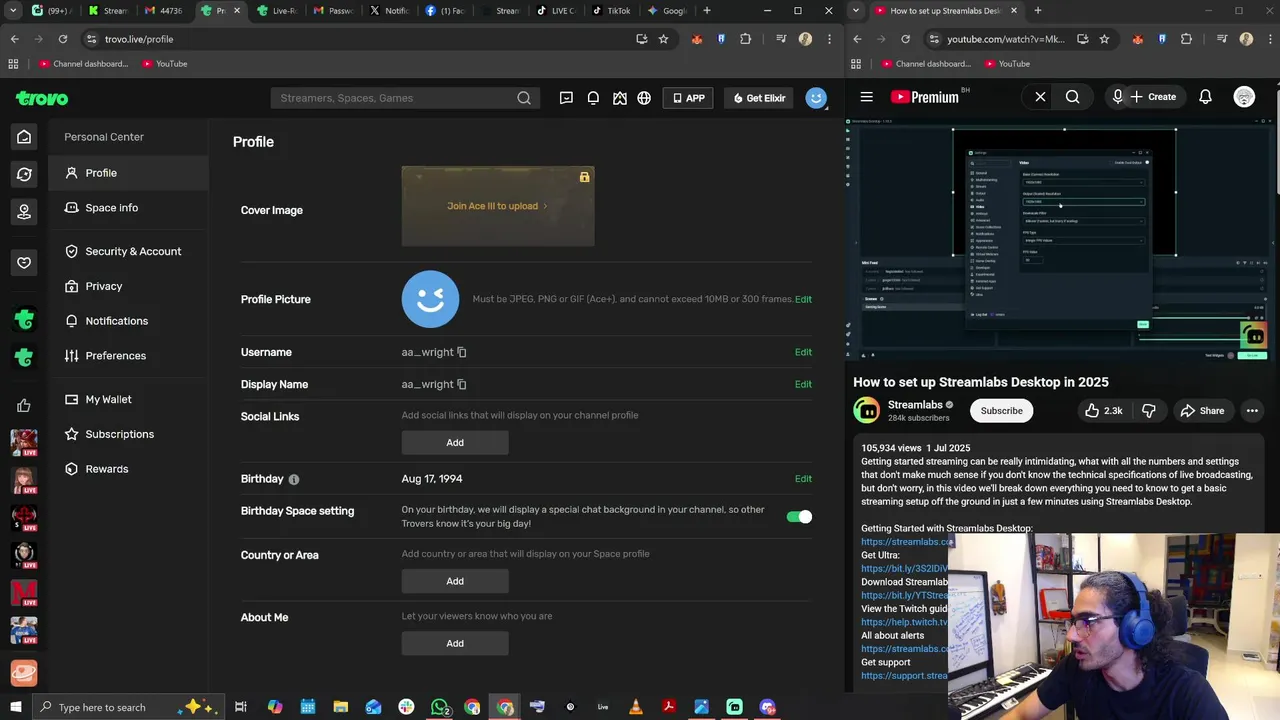
Task: Add Social Links
Action: click(x=455, y=442)
